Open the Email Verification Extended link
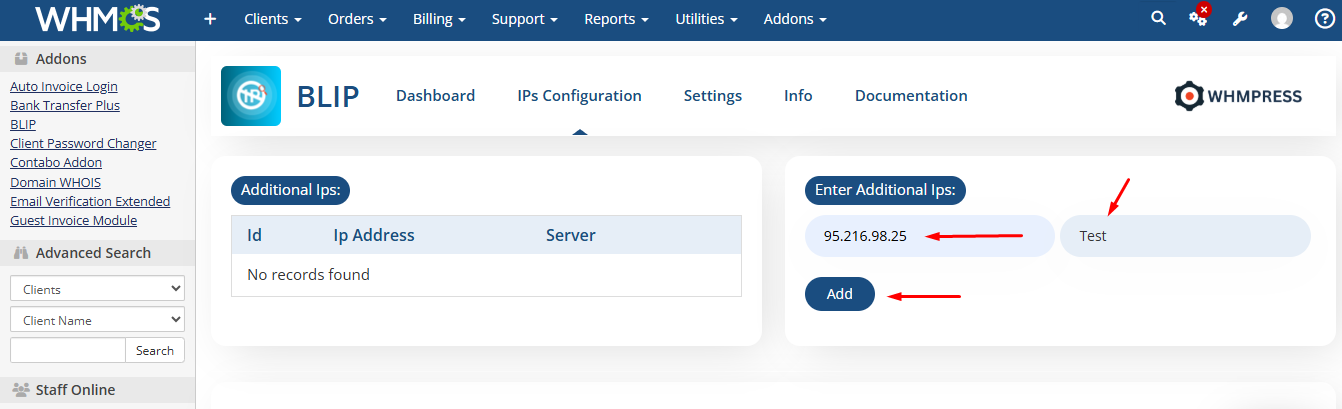 point(90,201)
